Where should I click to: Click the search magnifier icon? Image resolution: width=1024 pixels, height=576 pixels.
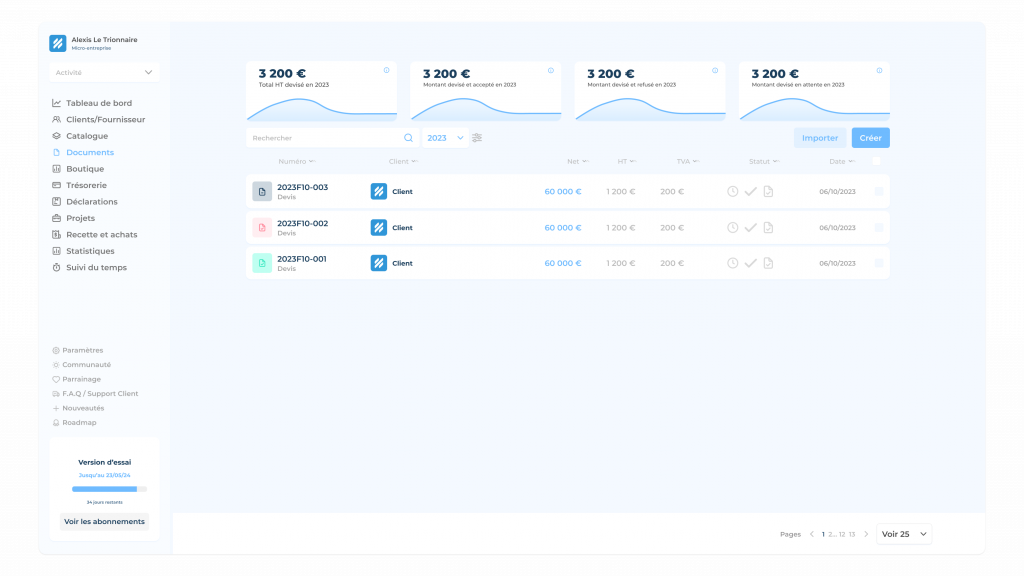point(408,138)
